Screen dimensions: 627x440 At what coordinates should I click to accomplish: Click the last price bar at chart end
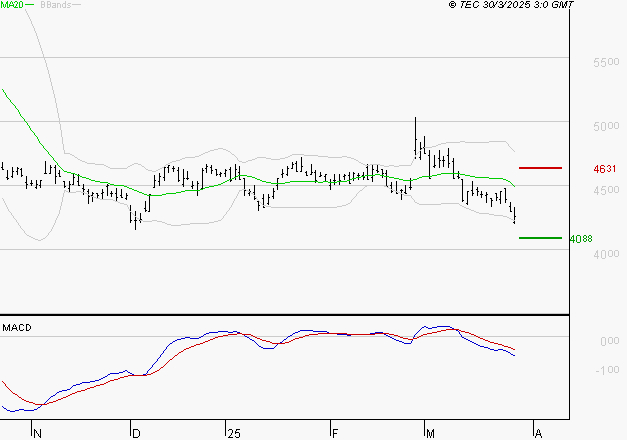[515, 216]
